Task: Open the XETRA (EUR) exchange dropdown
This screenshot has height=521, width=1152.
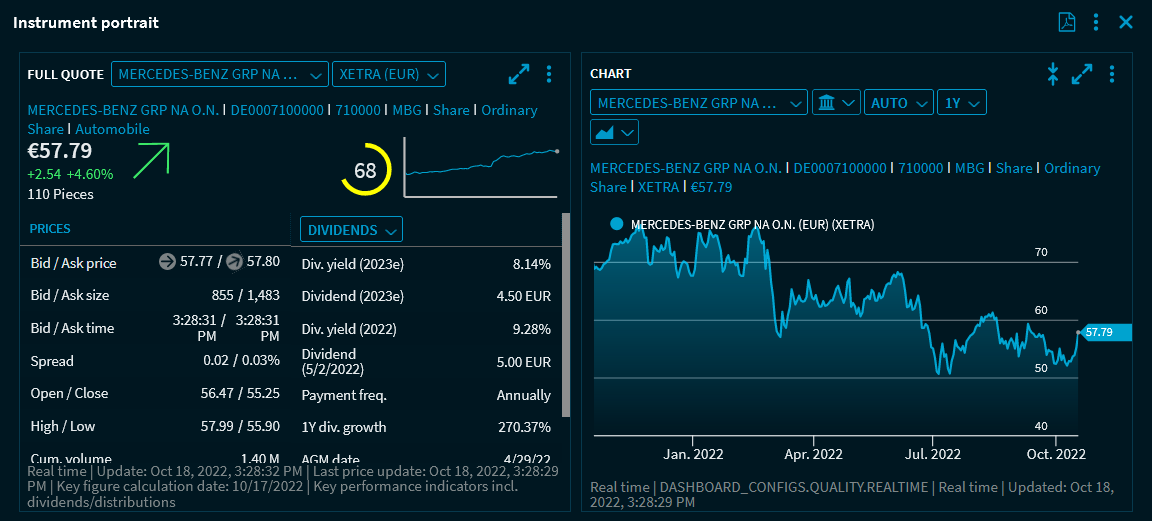Action: [388, 74]
